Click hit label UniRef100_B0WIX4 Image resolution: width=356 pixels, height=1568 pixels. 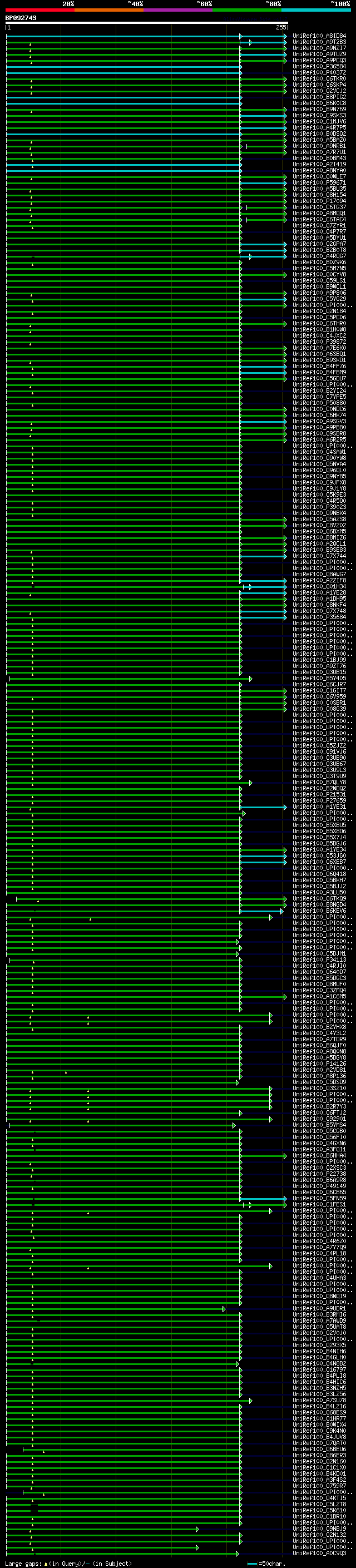[319, 1424]
